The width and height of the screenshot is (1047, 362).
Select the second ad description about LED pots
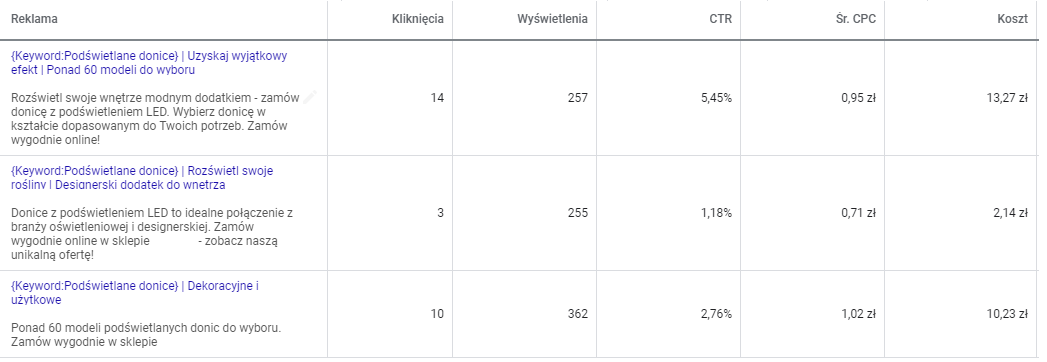(x=152, y=234)
